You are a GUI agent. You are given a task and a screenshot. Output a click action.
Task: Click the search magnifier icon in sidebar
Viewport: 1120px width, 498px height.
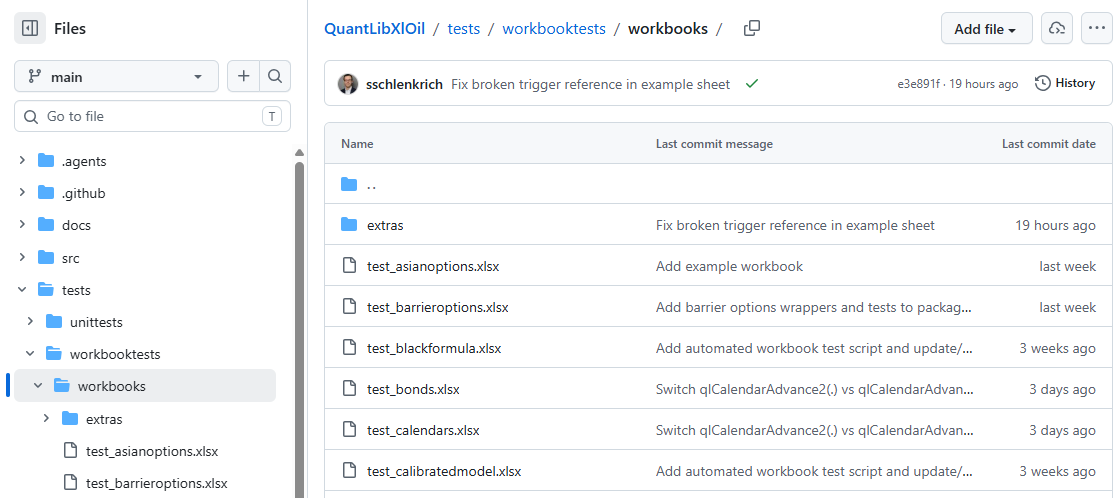coord(275,76)
